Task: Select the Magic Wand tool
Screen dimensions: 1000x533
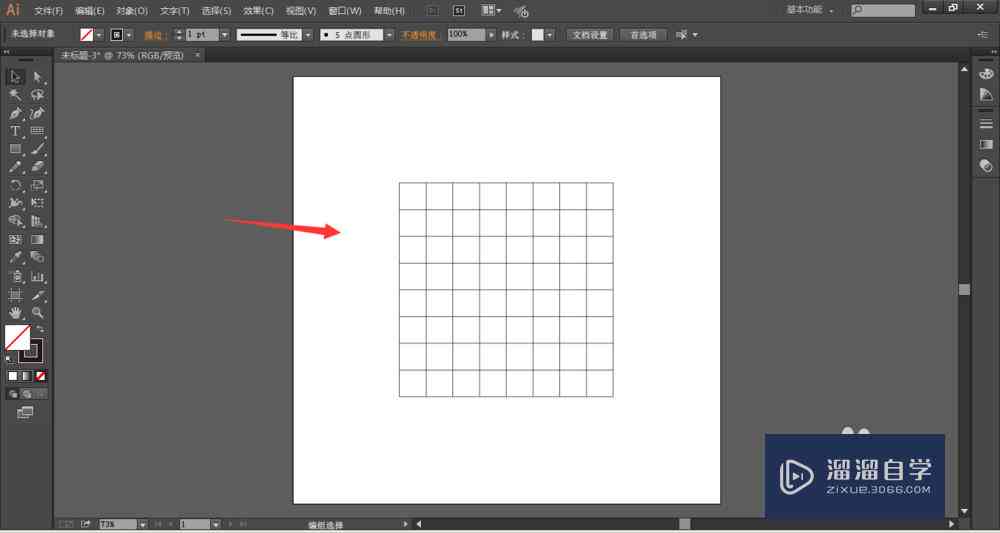Action: (x=15, y=95)
